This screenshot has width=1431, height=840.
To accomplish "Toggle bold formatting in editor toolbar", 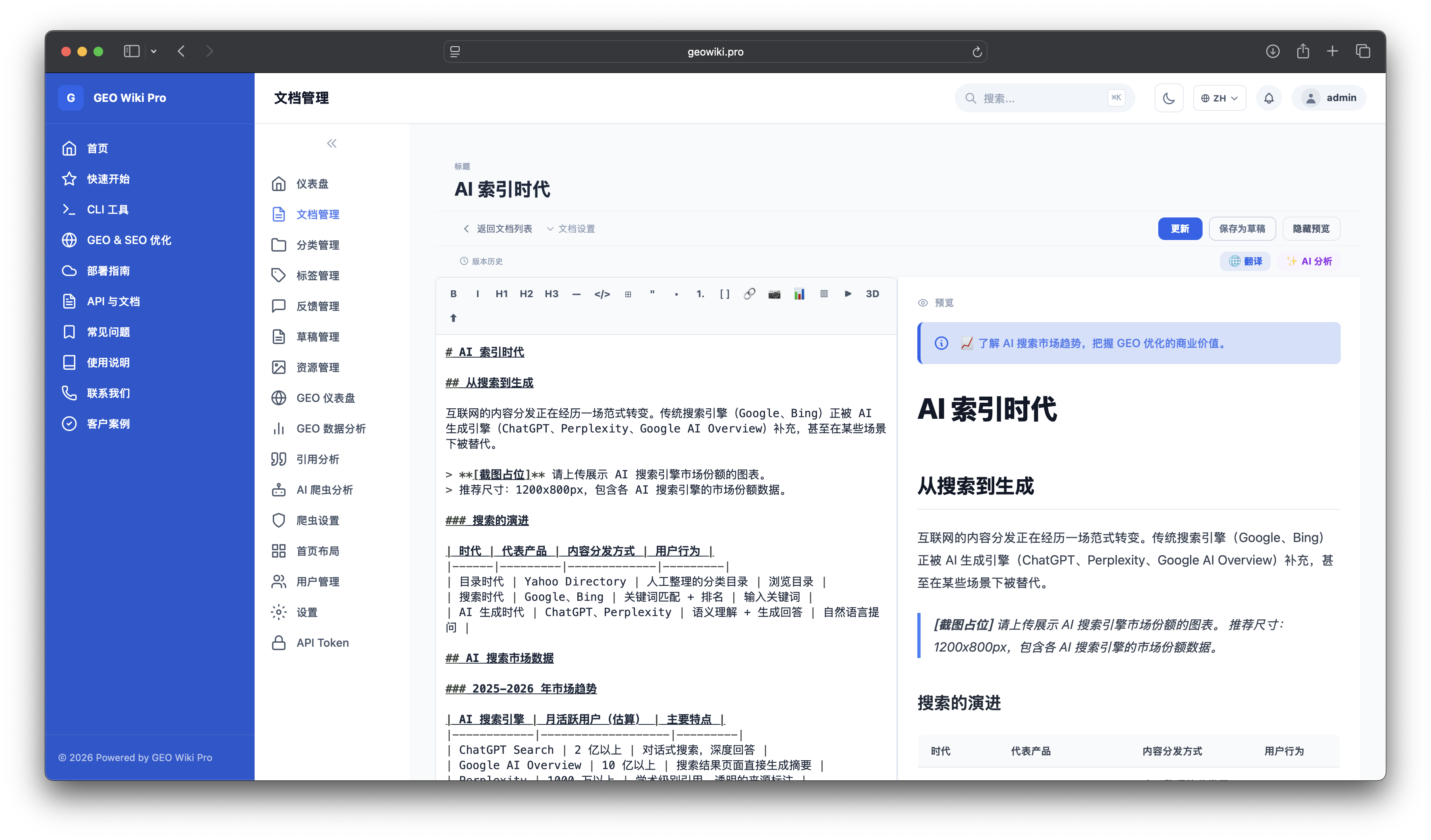I will (453, 294).
